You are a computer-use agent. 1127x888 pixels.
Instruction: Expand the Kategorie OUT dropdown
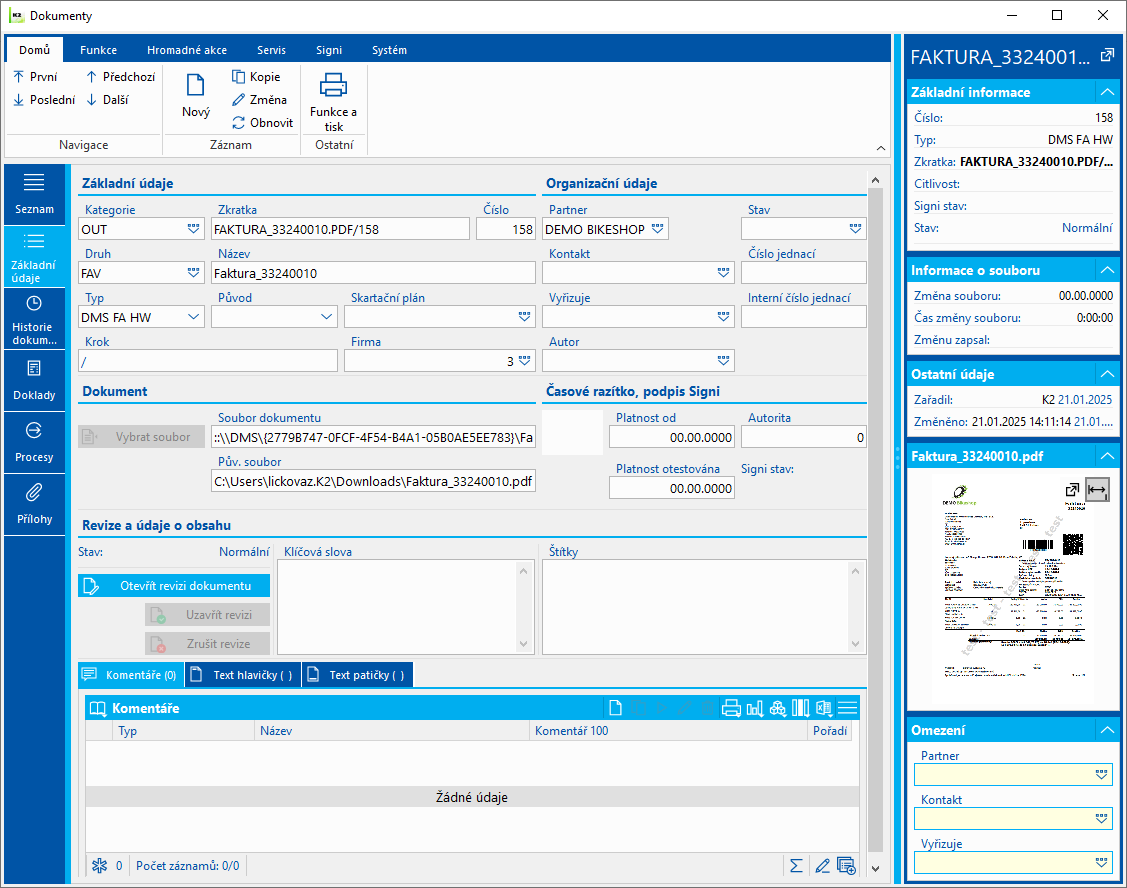tap(193, 229)
